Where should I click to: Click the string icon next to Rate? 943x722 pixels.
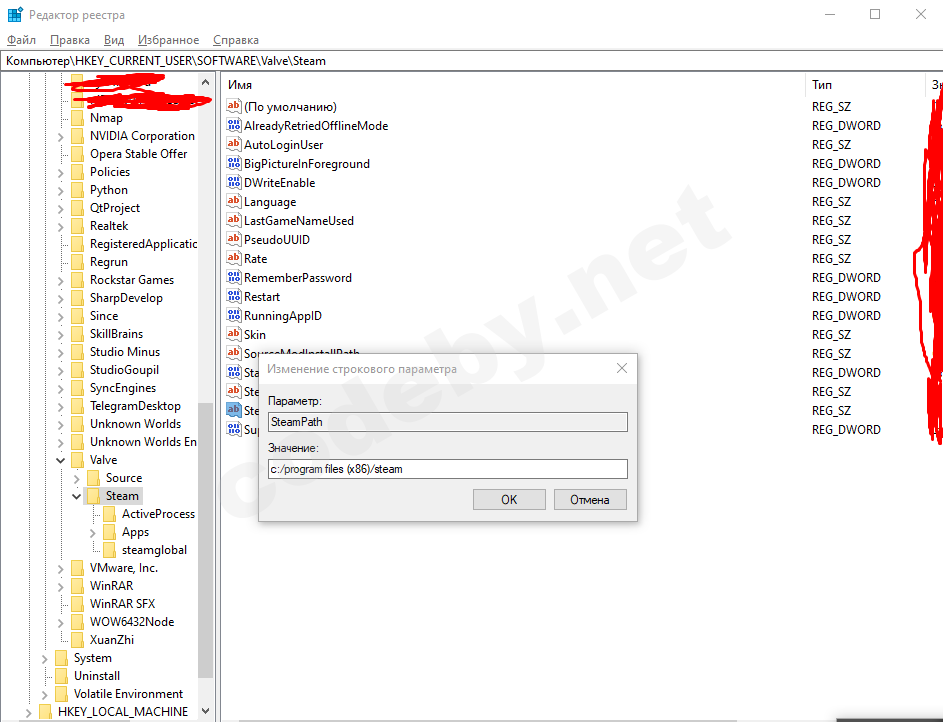pos(233,258)
